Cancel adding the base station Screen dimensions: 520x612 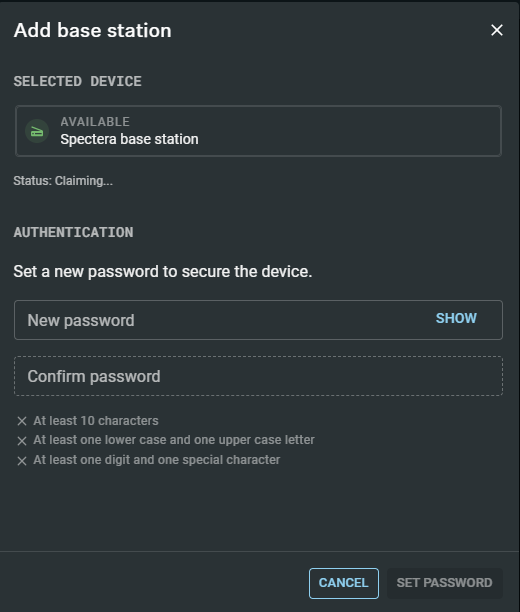(x=344, y=583)
